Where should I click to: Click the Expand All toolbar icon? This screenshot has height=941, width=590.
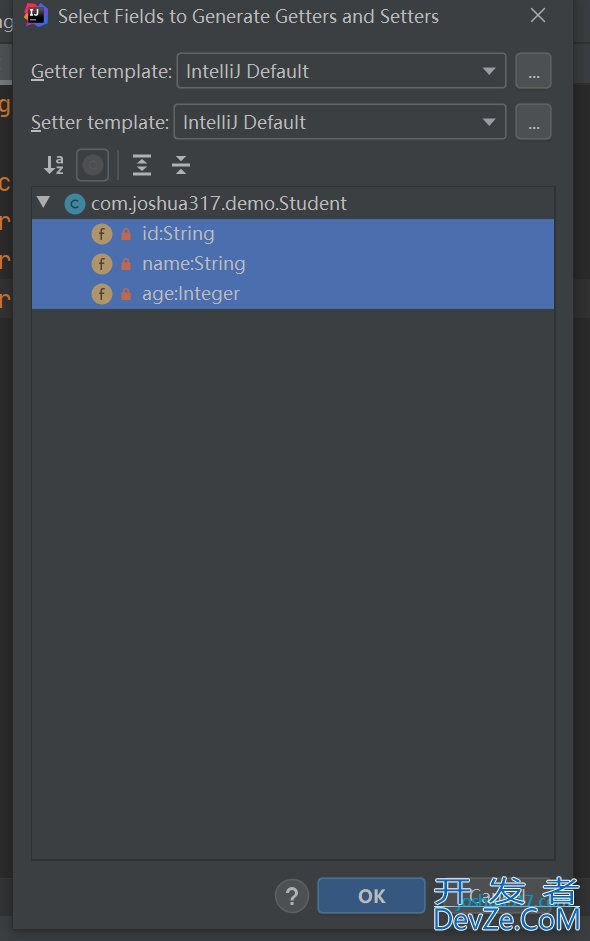pos(142,165)
